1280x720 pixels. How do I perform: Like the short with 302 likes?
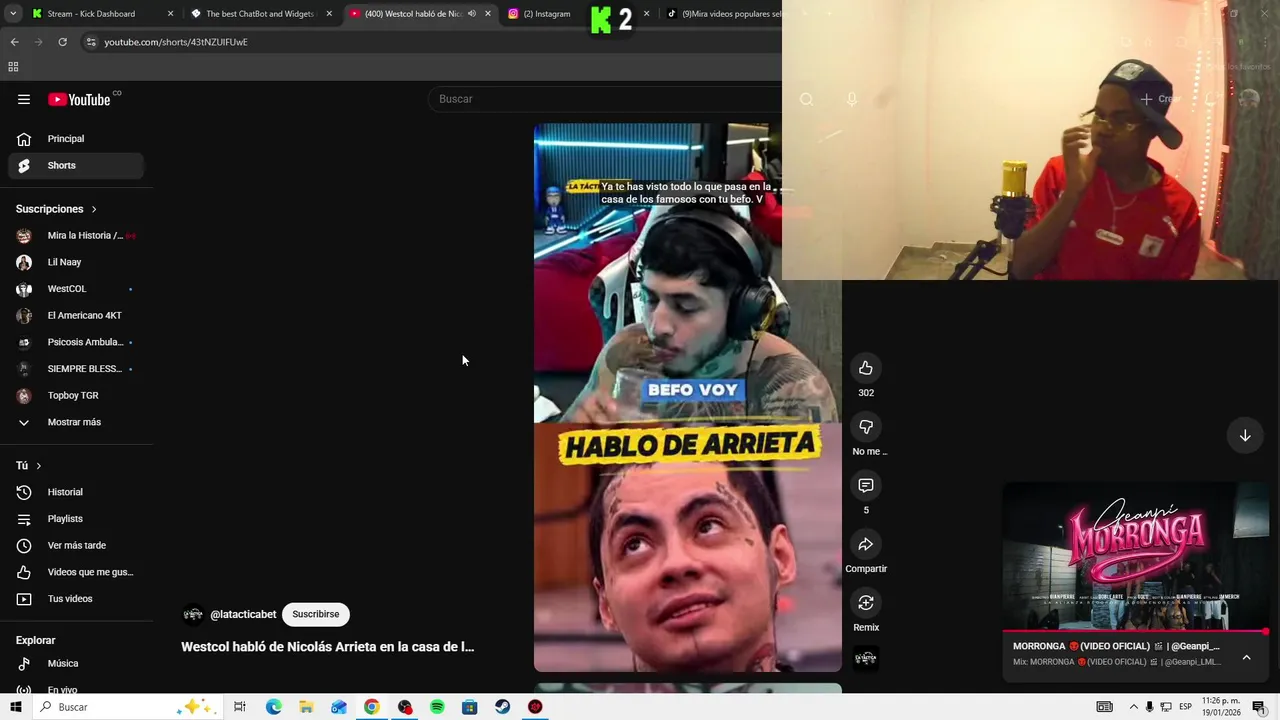point(866,368)
